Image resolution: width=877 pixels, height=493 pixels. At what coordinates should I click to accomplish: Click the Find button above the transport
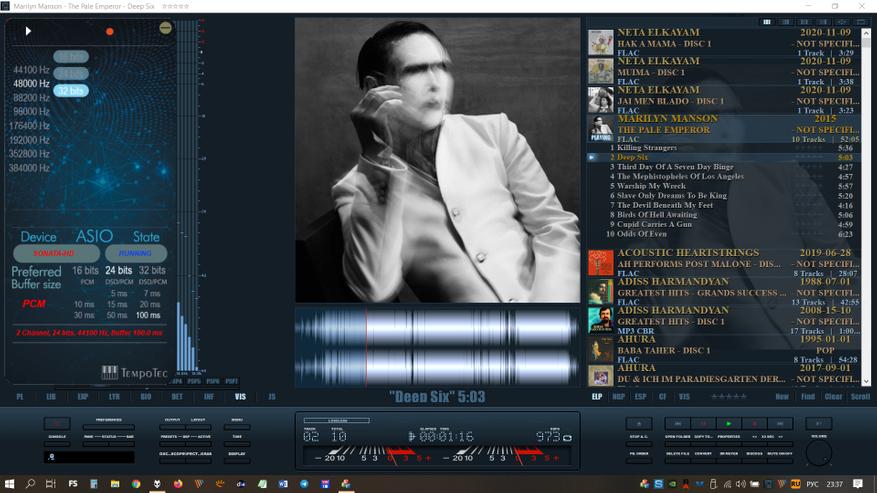808,397
